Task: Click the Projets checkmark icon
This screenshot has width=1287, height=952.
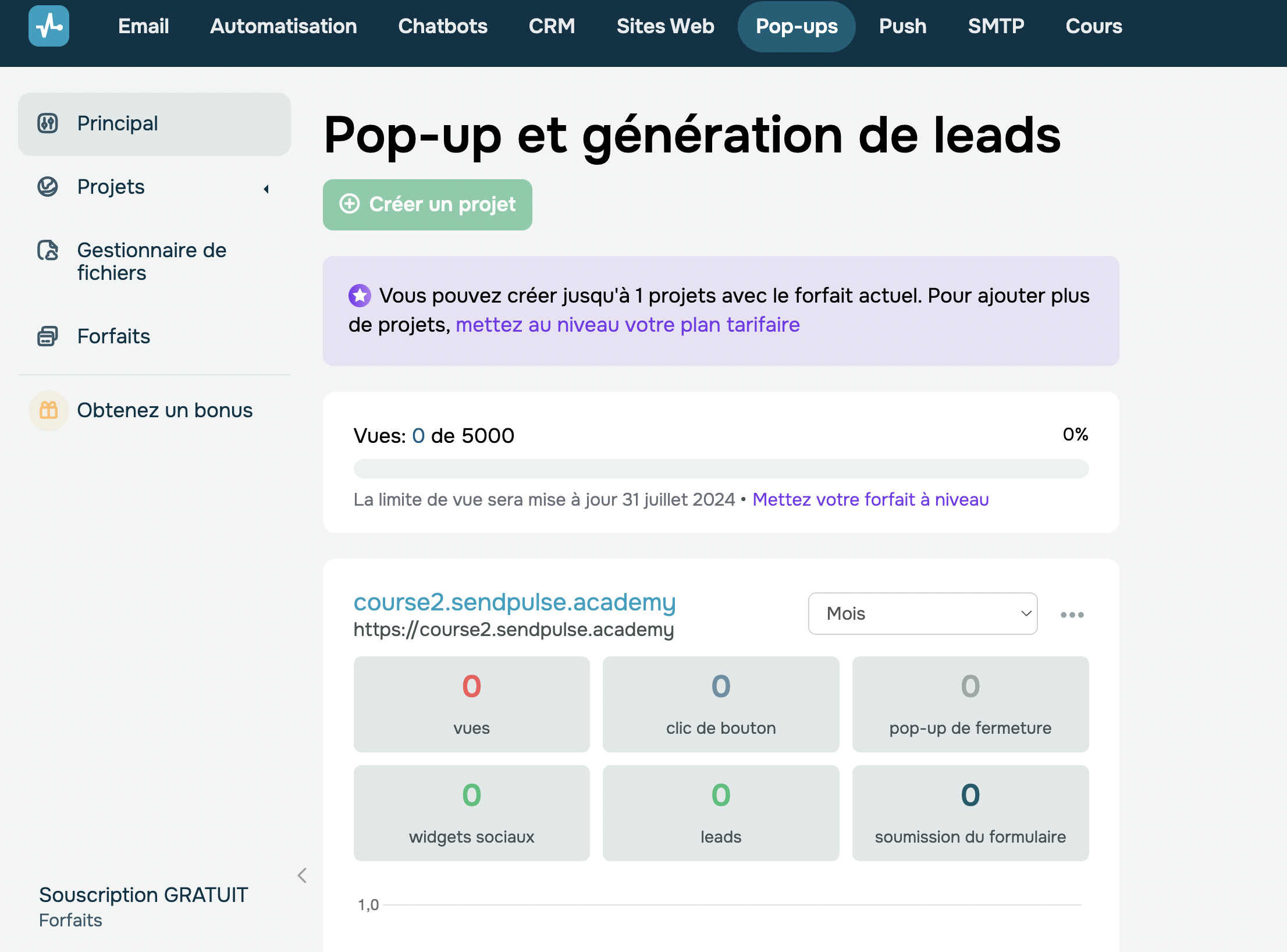Action: pyautogui.click(x=49, y=187)
